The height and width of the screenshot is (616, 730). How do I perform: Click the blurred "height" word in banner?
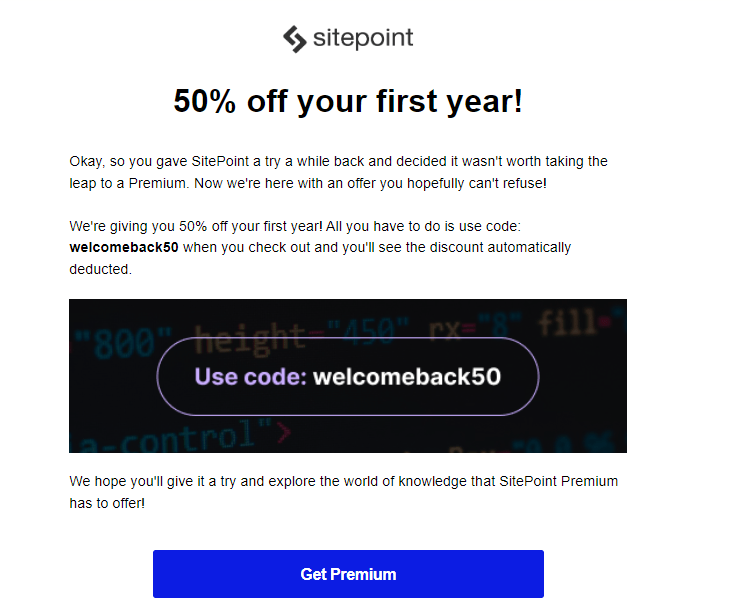pyautogui.click(x=249, y=338)
